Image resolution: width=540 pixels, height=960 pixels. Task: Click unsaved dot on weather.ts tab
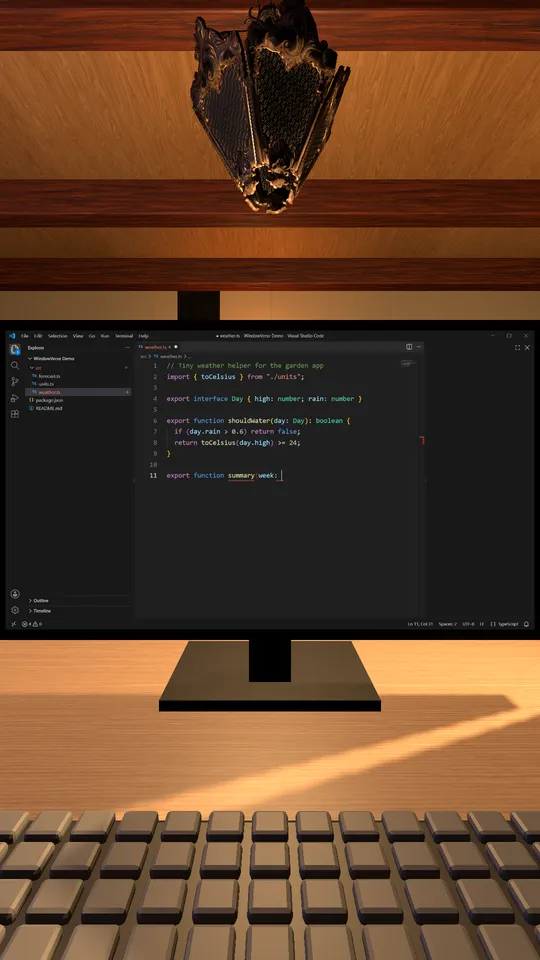(x=176, y=347)
